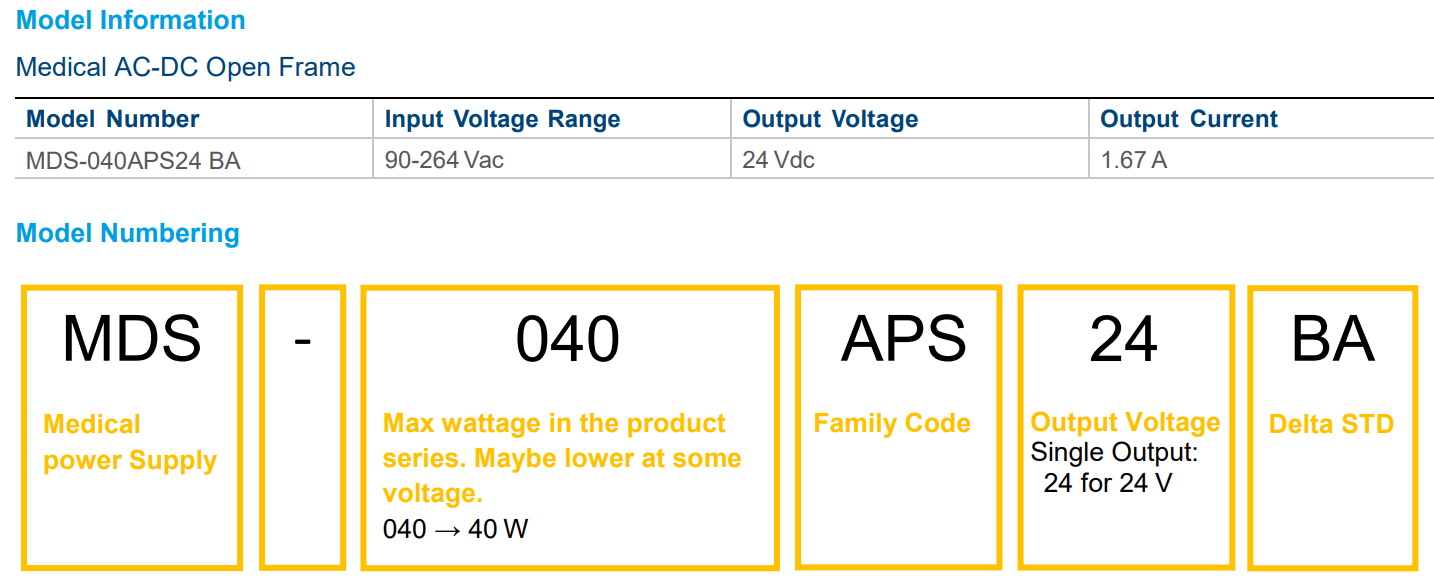Click the large 040 wattage code
The image size is (1434, 582).
[x=567, y=338]
